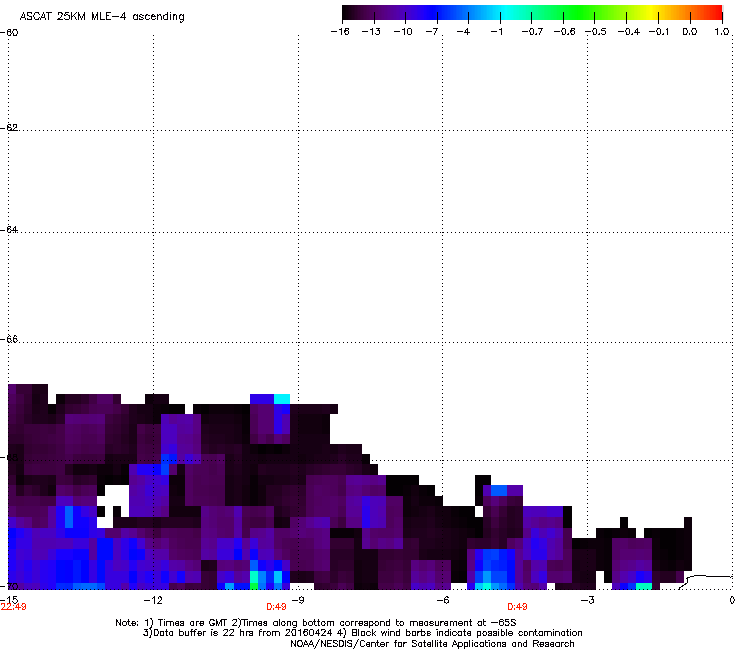740x650 pixels.
Task: Click the longitude axis label '-15'
Action: [9, 599]
